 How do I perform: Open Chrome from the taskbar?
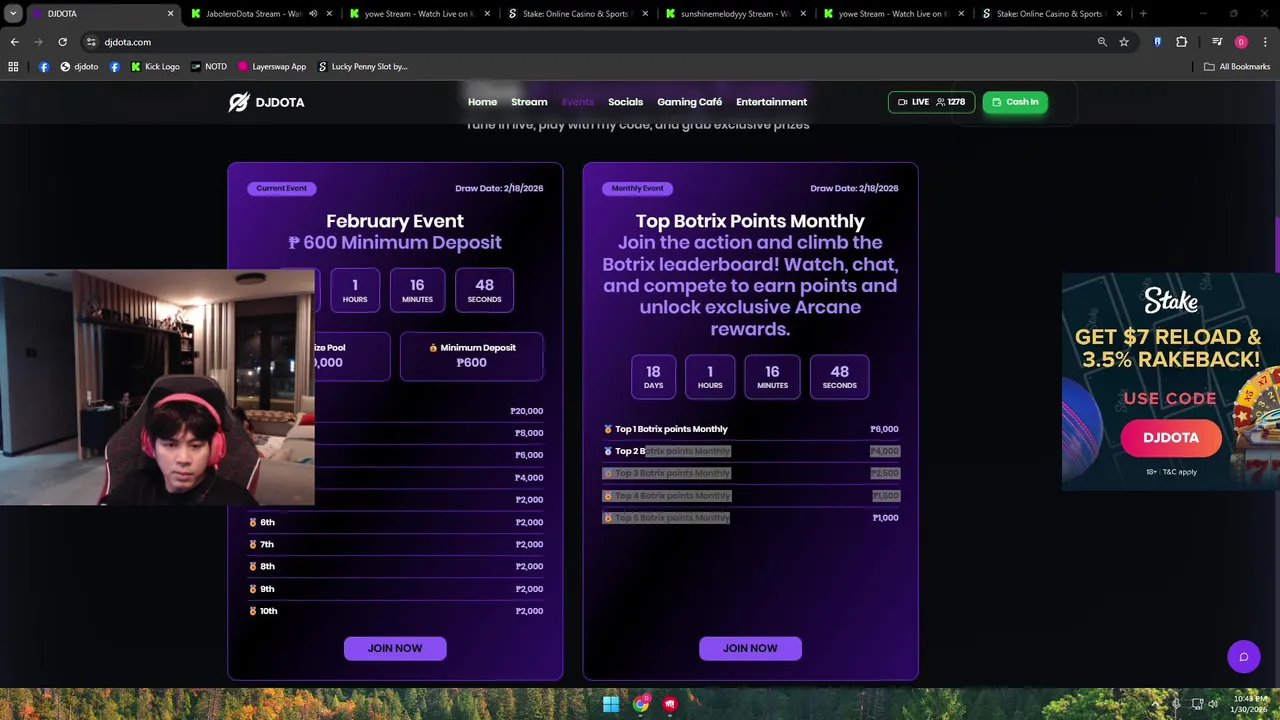click(641, 704)
